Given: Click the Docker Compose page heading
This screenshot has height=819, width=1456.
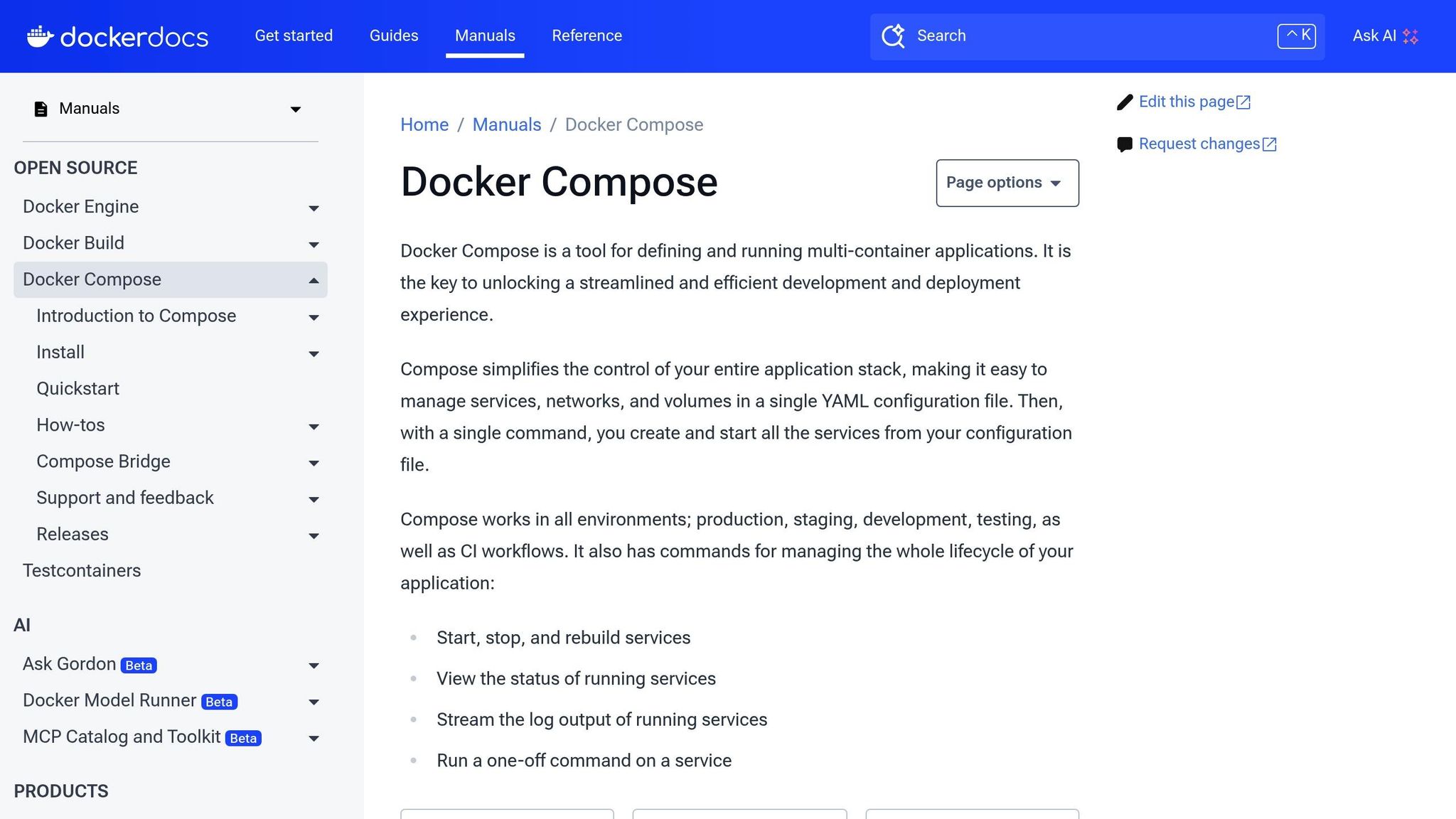Looking at the screenshot, I should click(559, 182).
